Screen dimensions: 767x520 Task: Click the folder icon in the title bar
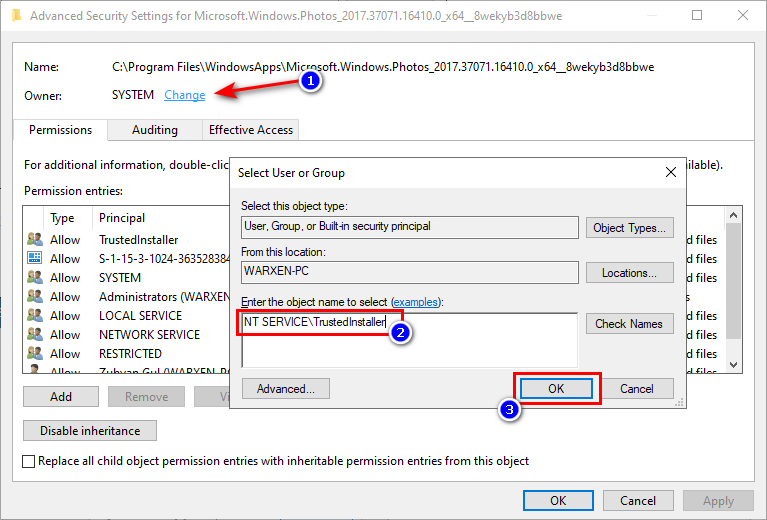click(x=14, y=16)
